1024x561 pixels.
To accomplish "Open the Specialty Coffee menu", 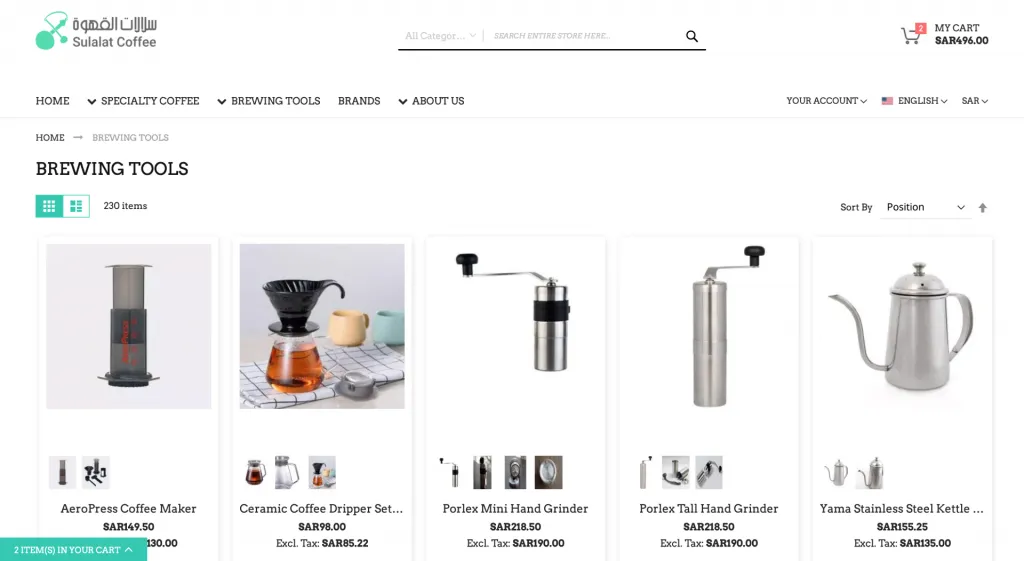I will (x=143, y=101).
